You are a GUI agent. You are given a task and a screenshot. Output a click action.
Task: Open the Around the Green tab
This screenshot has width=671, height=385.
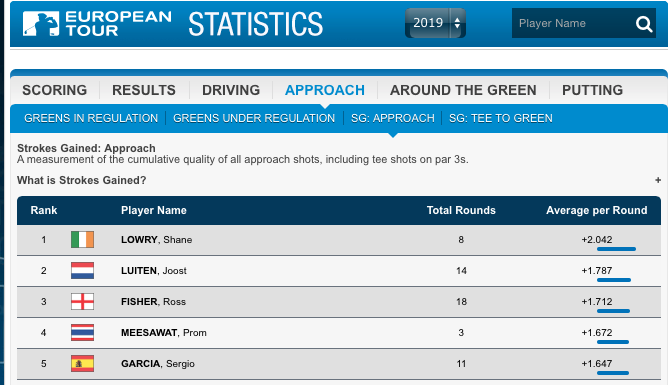(463, 90)
